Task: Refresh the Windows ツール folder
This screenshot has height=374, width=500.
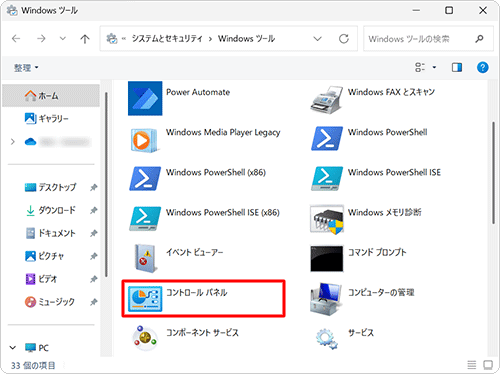Action: tap(344, 39)
